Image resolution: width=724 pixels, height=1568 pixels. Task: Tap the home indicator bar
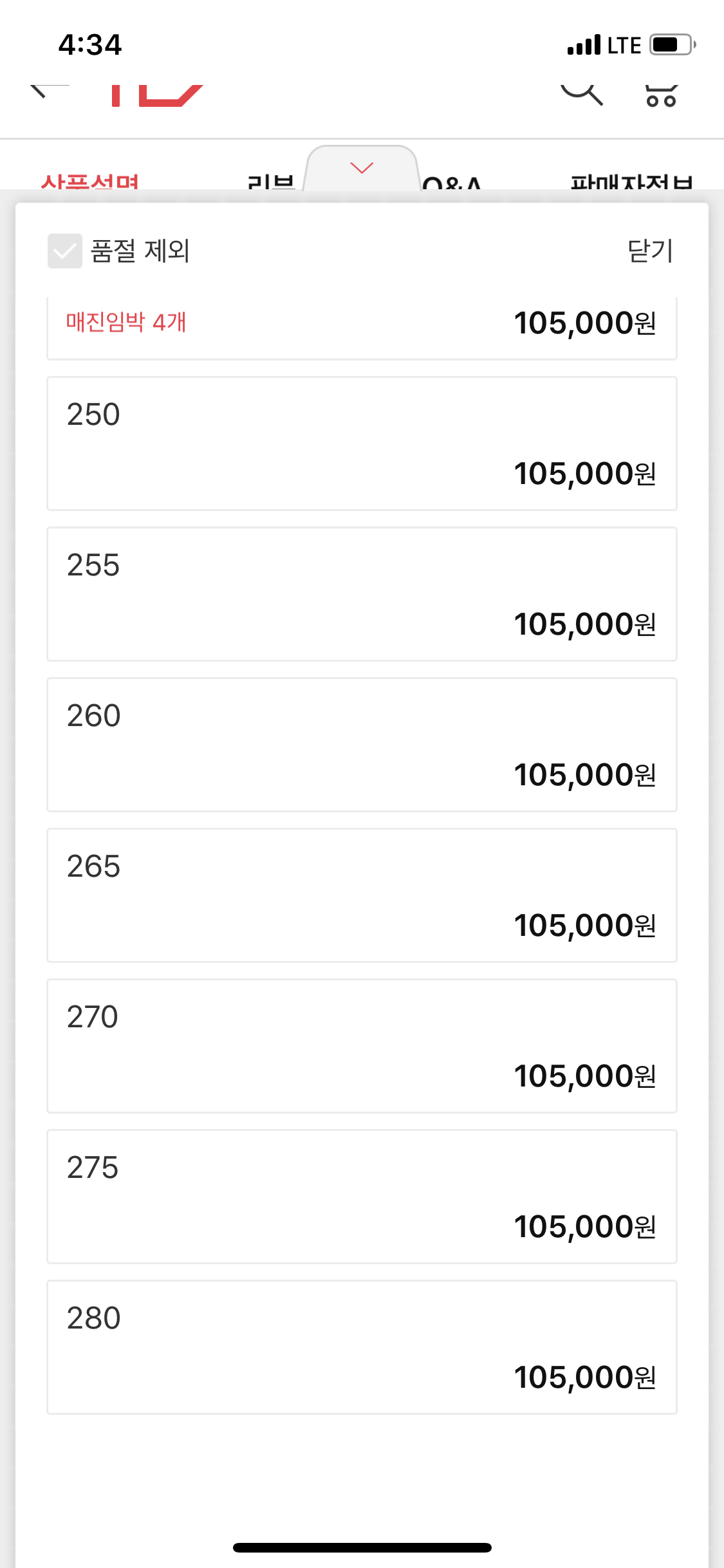(x=362, y=1547)
